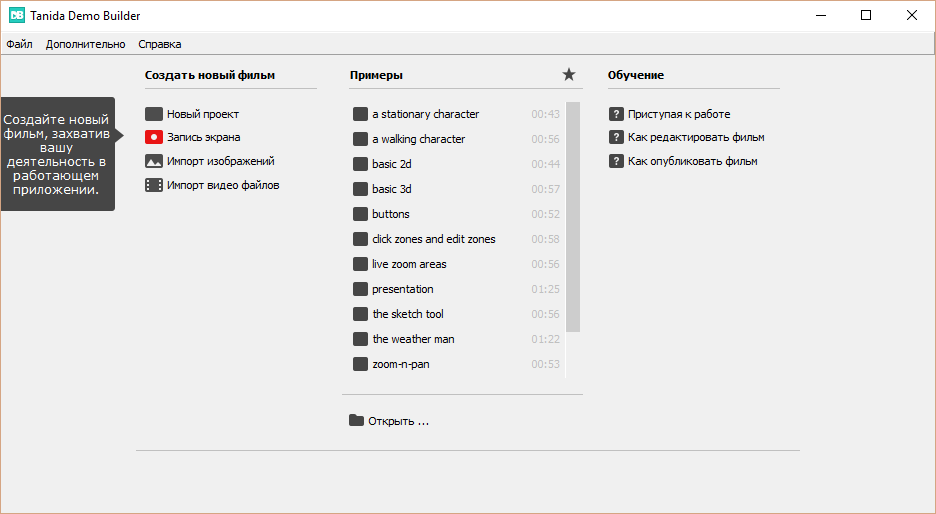Click the Запись экрана label
This screenshot has height=514, width=936.
click(203, 138)
